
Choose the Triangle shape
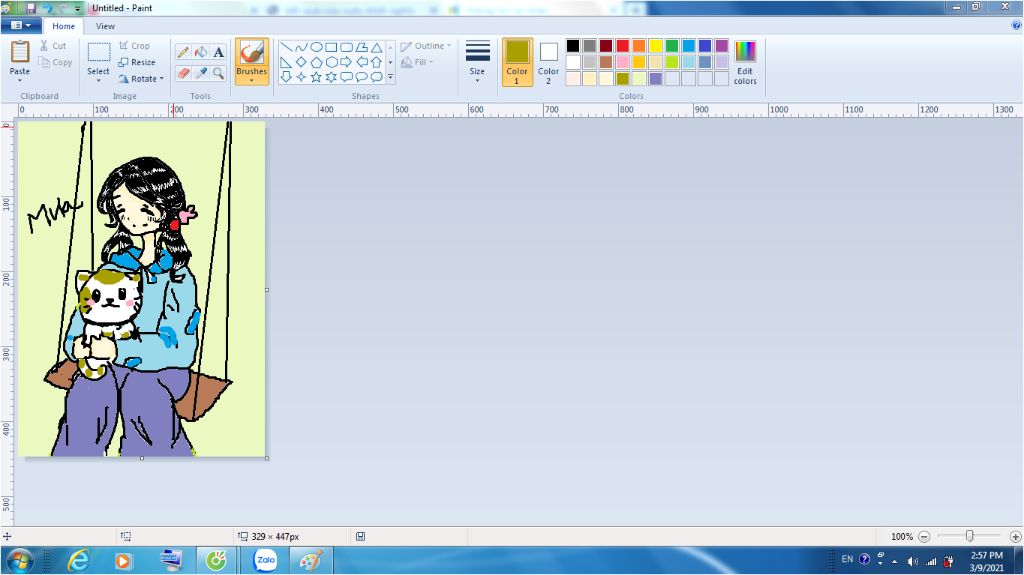click(376, 47)
